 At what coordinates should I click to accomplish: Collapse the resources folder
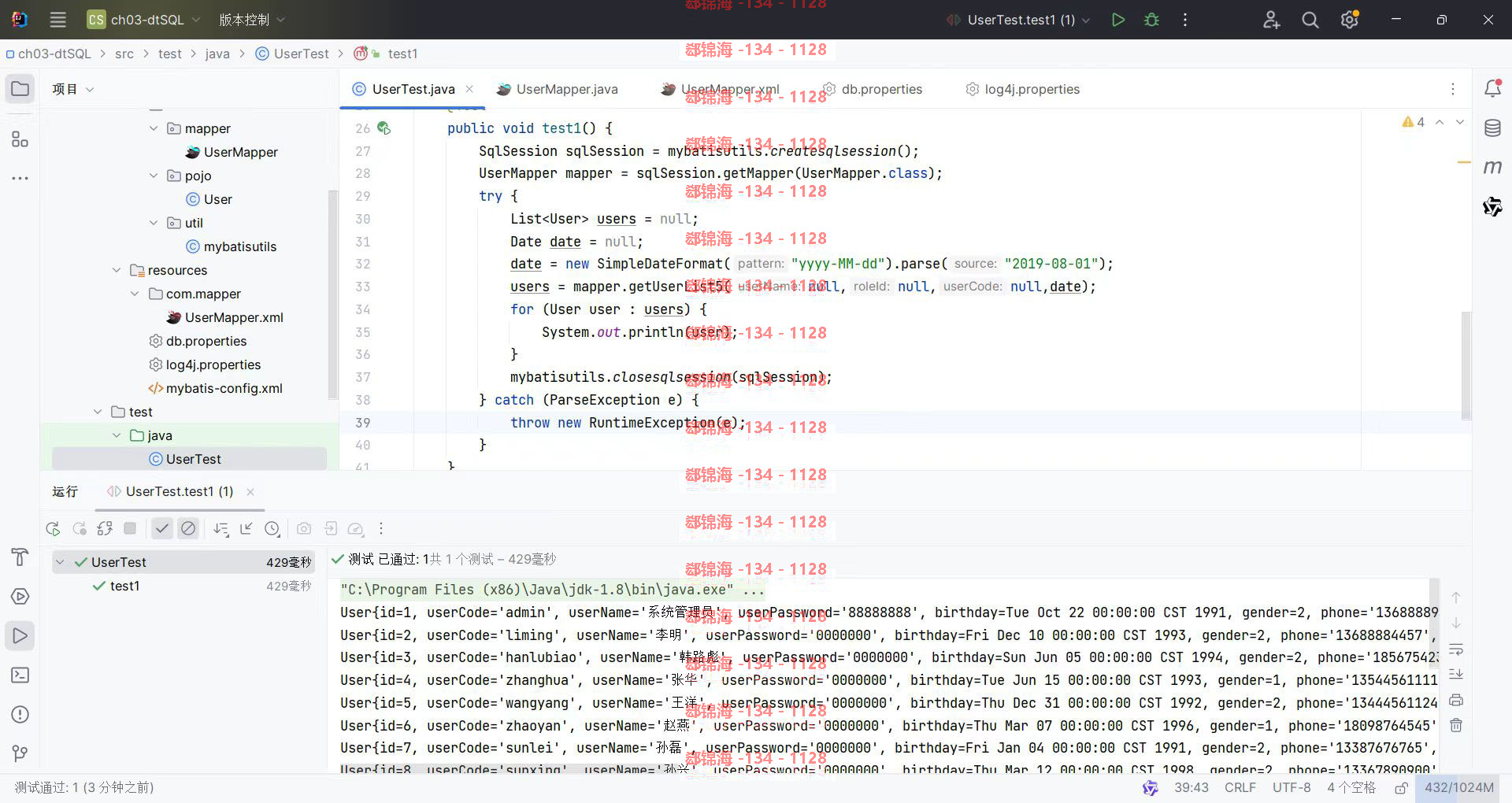coord(117,270)
